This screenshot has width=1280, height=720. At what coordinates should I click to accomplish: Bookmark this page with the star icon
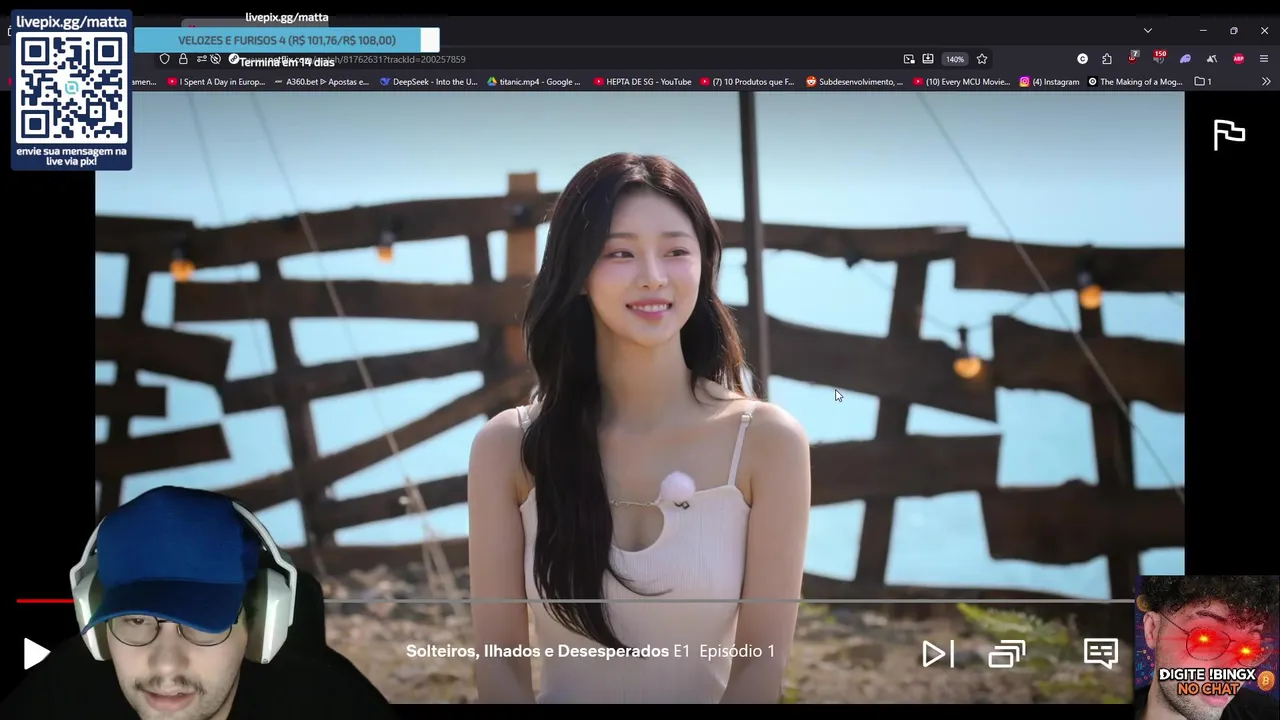(982, 59)
